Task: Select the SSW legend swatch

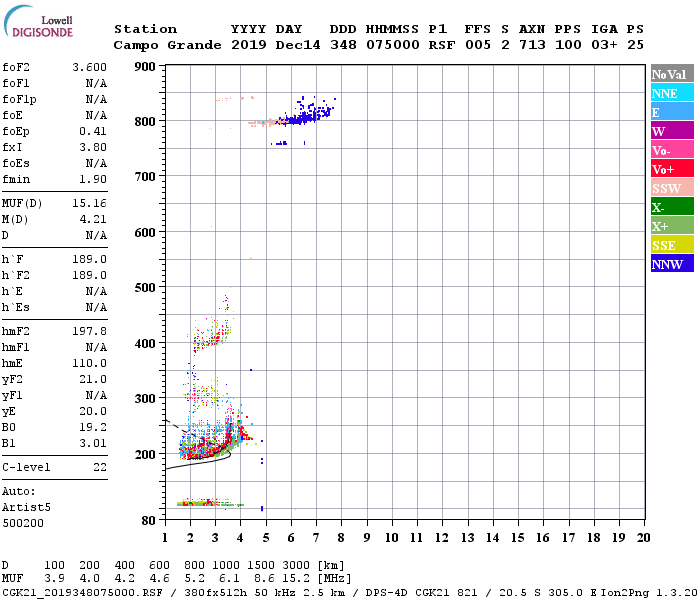Action: pos(672,188)
